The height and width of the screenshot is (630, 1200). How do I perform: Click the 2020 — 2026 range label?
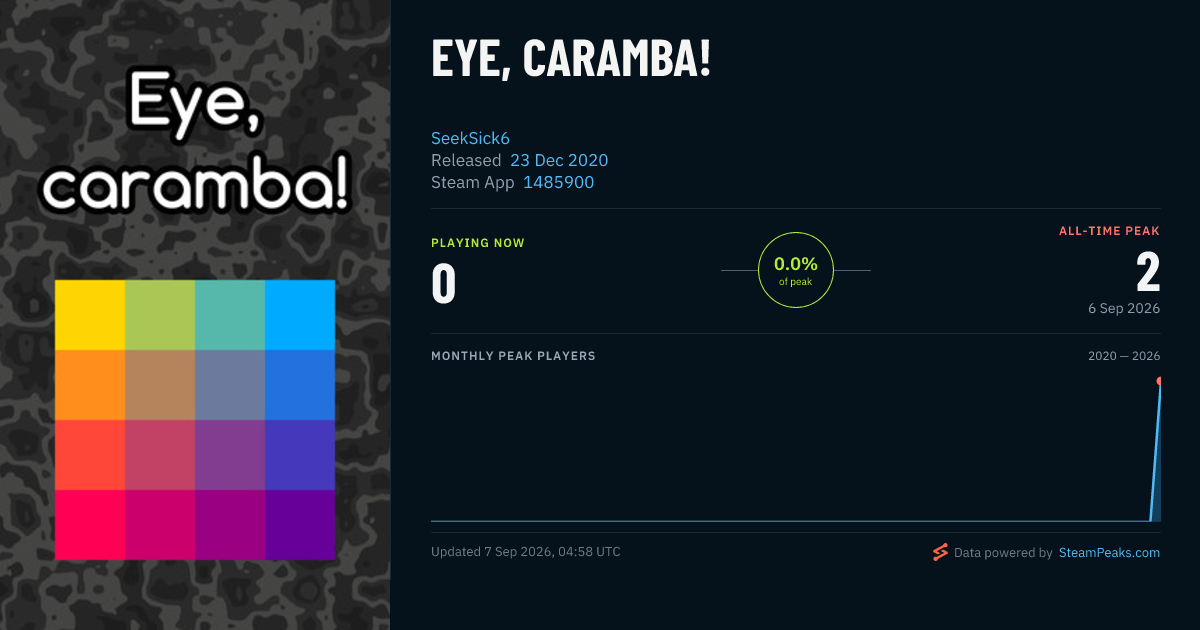(x=1124, y=356)
